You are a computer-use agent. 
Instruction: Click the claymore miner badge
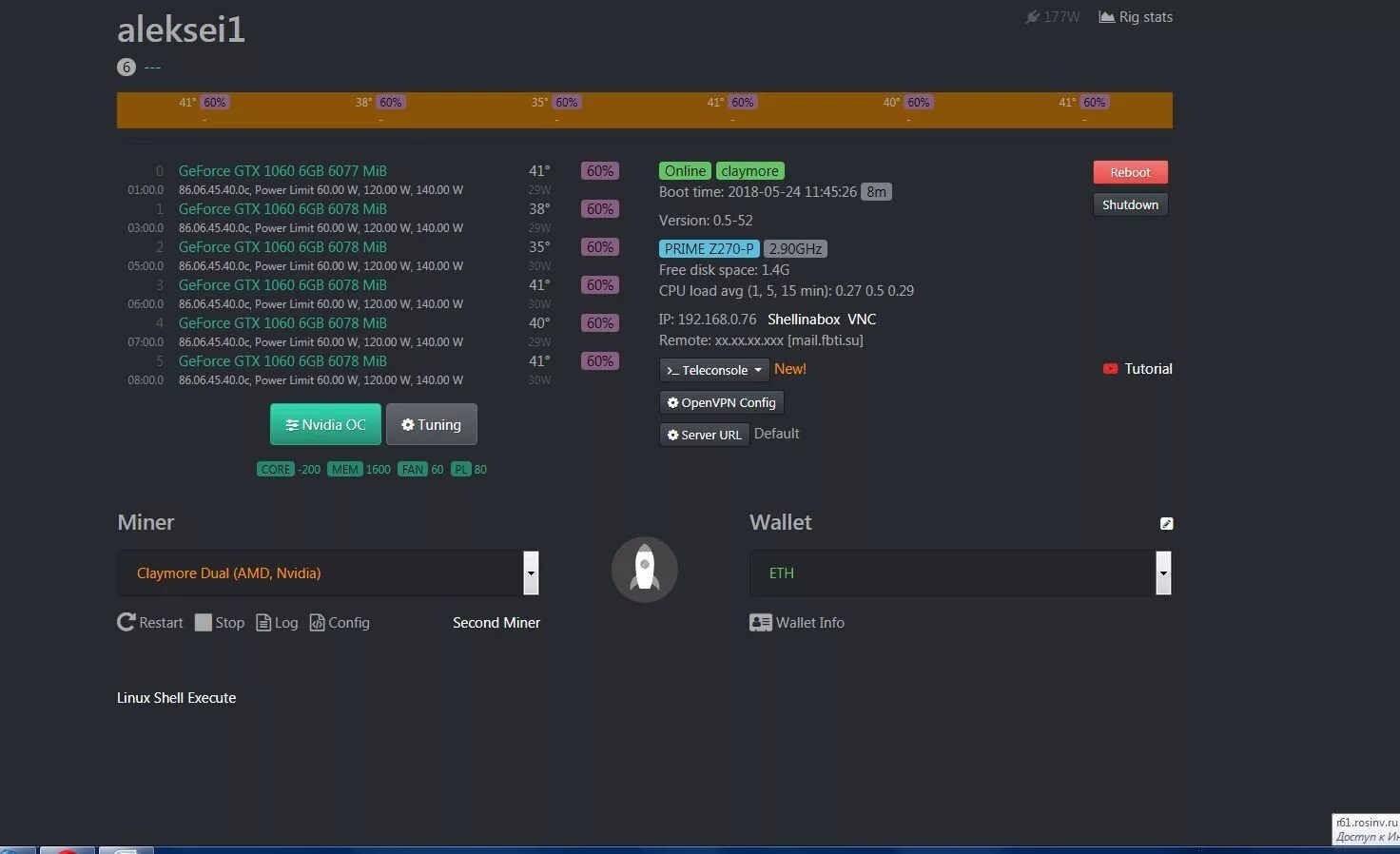(749, 171)
